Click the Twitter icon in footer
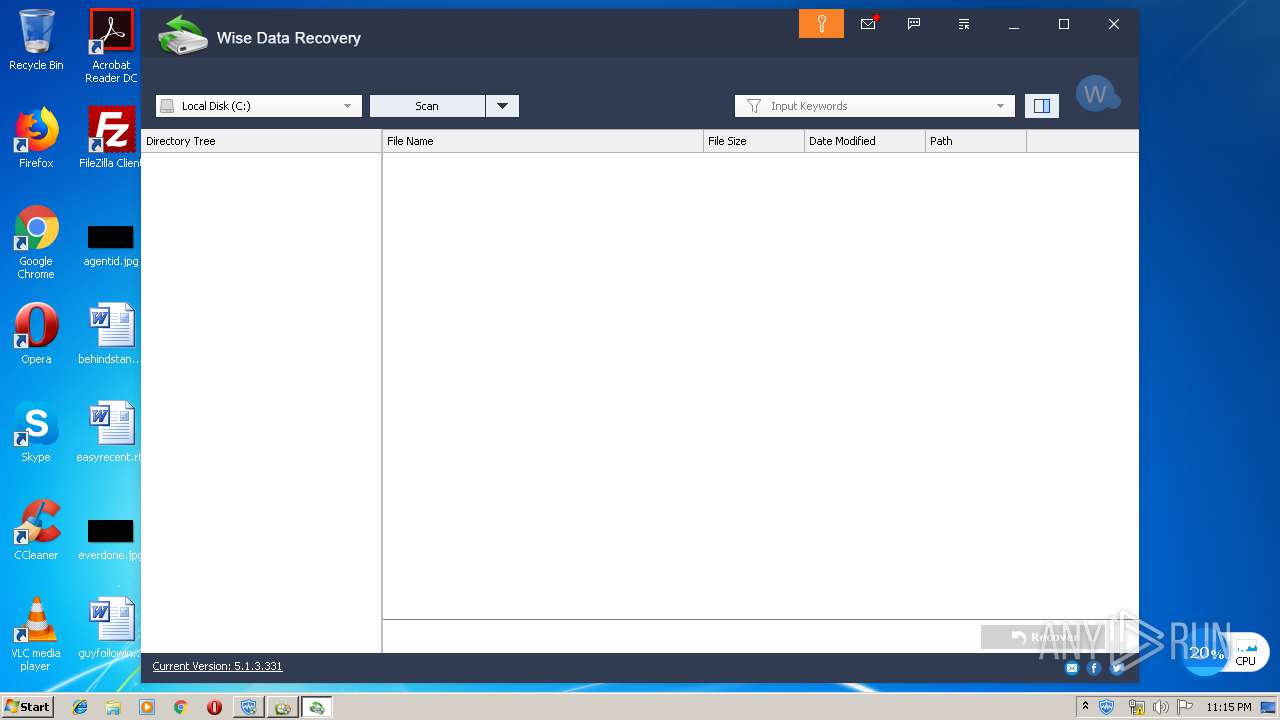 [x=1117, y=668]
